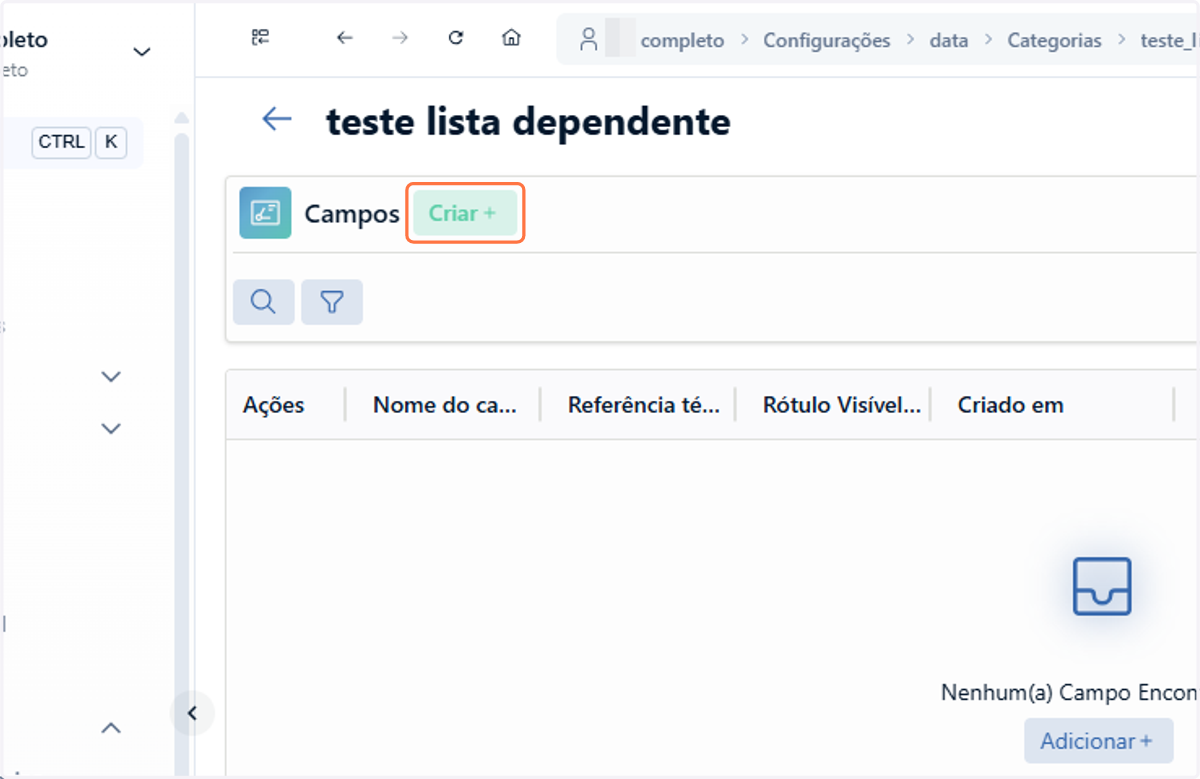This screenshot has width=1200, height=779.
Task: Open the filter funnel in Campos
Action: (332, 302)
